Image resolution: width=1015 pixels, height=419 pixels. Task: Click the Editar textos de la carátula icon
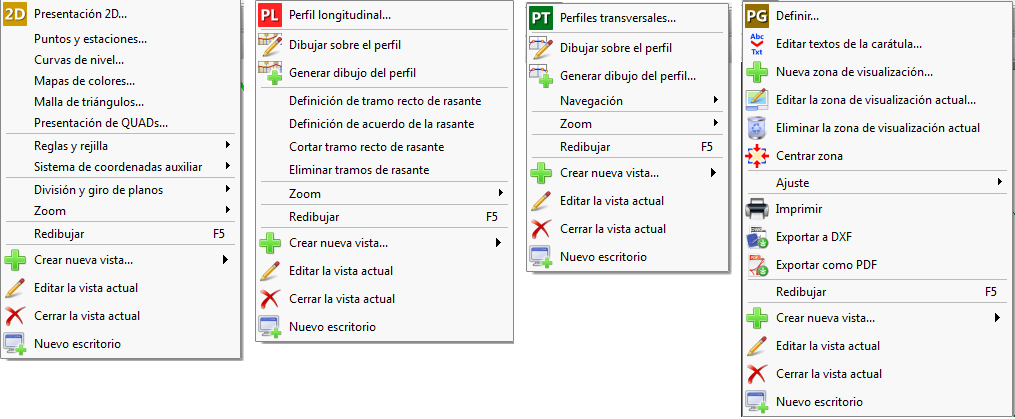pos(758,44)
